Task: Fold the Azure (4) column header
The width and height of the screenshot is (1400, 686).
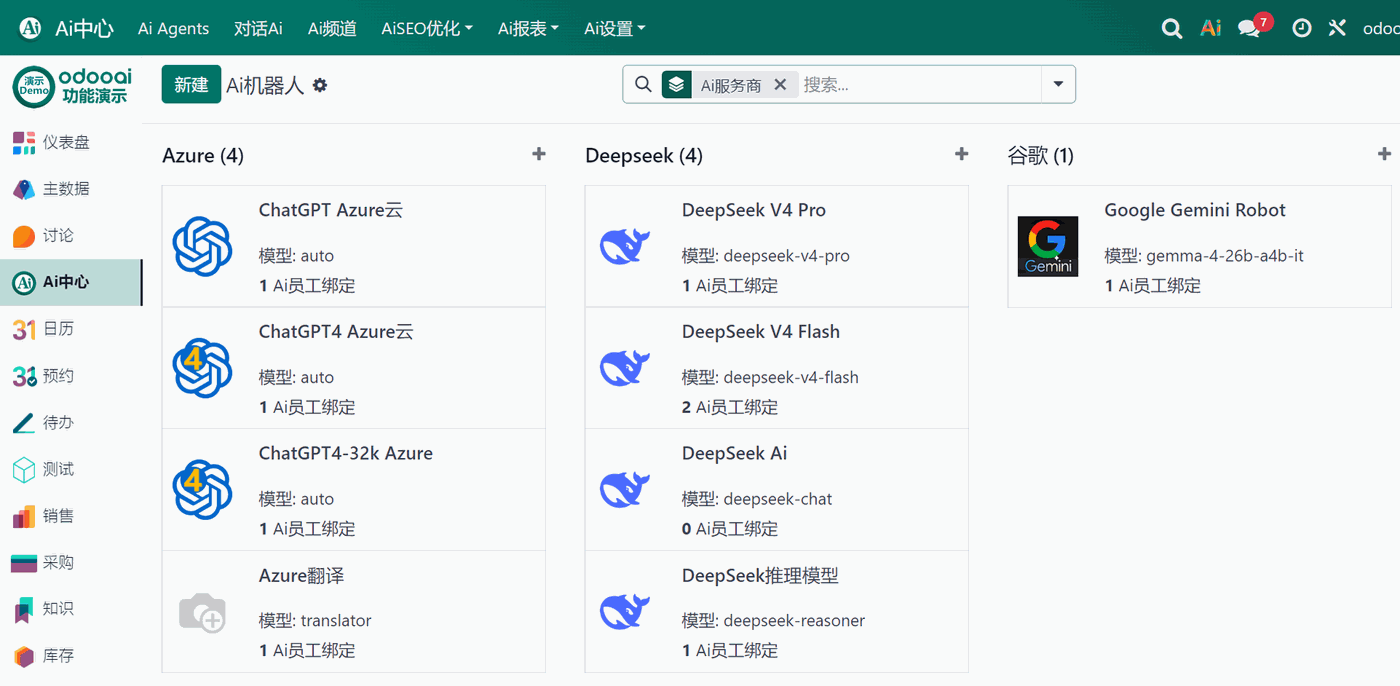Action: [x=203, y=155]
